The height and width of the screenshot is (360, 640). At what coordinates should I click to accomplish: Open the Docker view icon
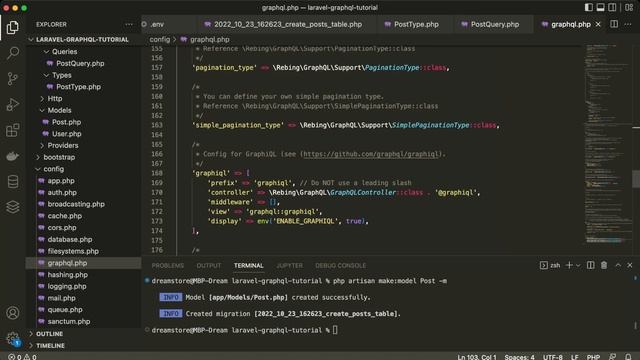click(13, 156)
